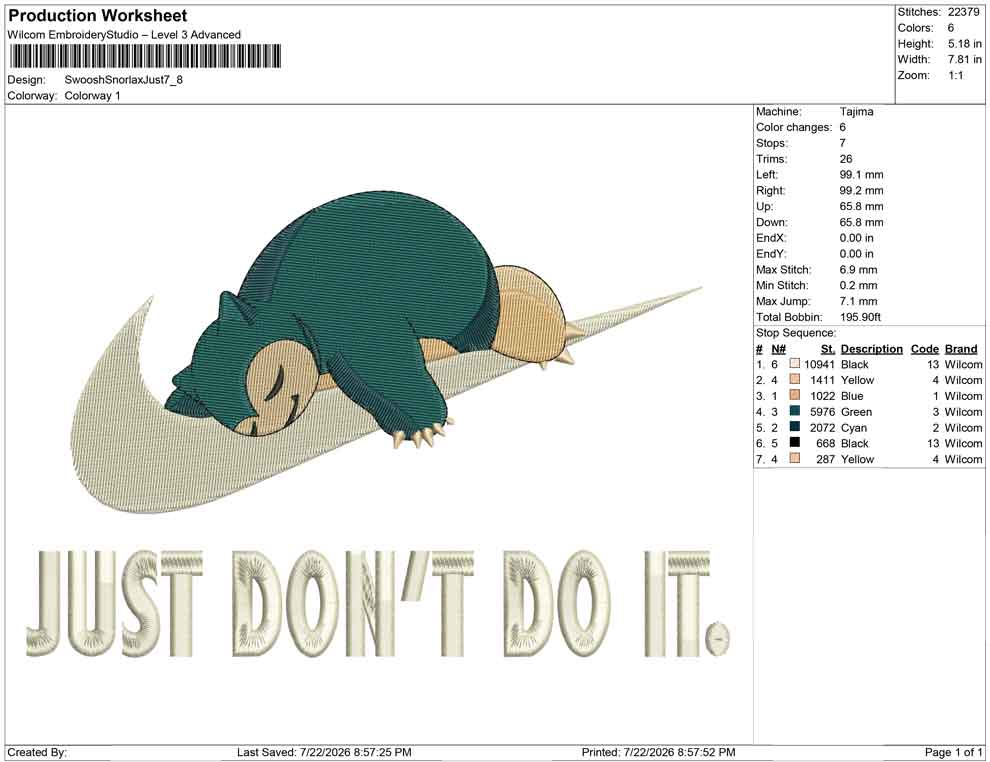Click the Width value '7.81 in'
The height and width of the screenshot is (762, 990).
tap(965, 59)
